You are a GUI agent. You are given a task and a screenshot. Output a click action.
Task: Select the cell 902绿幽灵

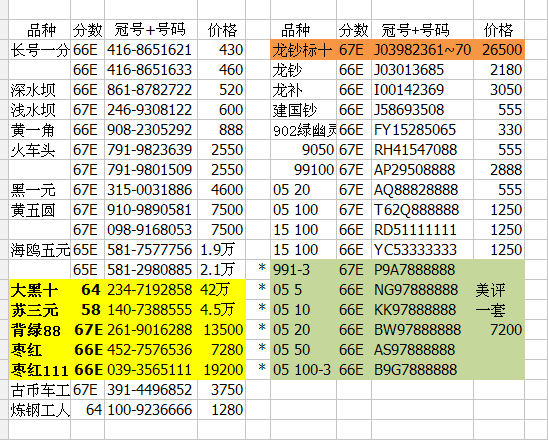click(303, 130)
